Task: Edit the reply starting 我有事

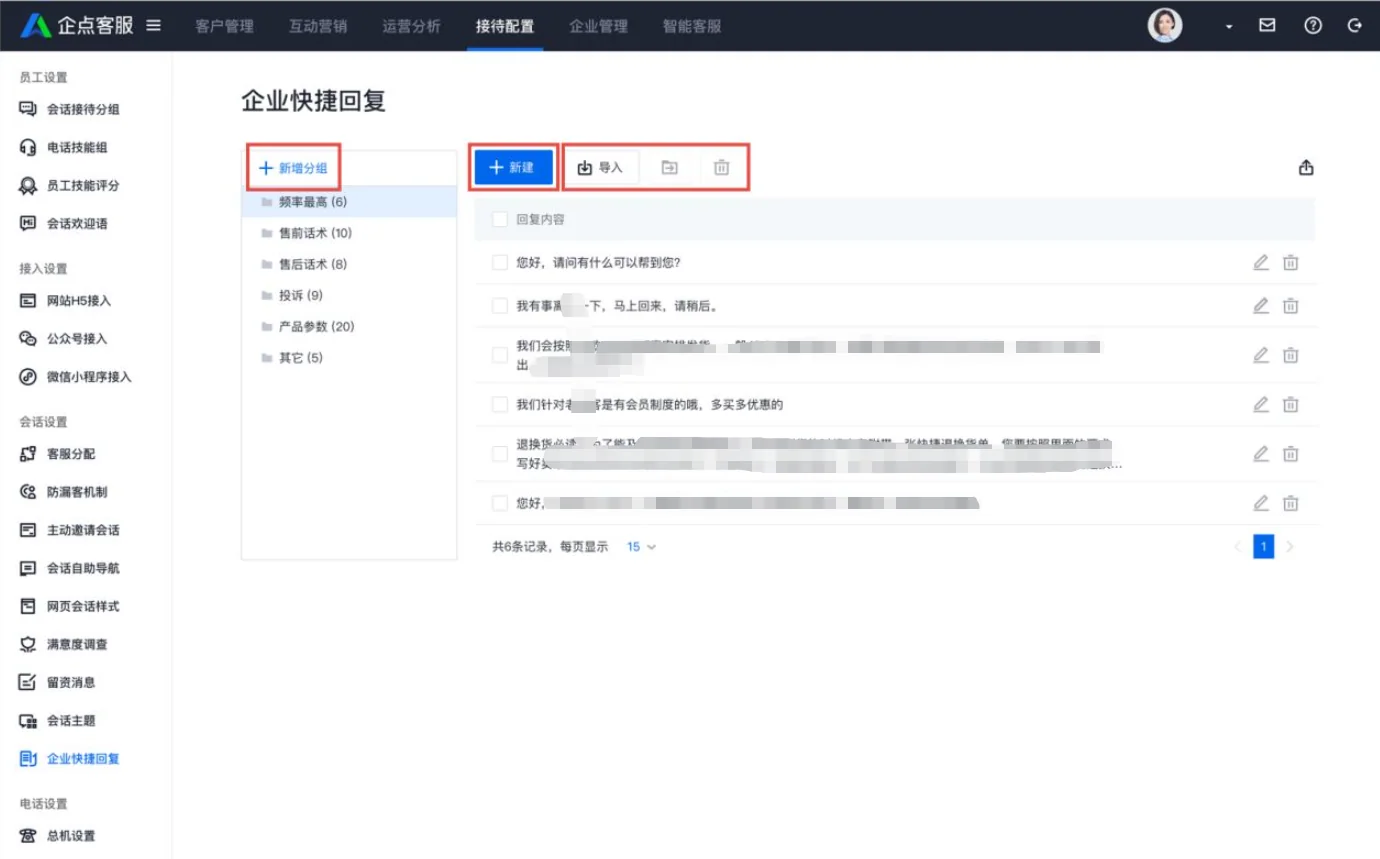Action: point(1261,306)
